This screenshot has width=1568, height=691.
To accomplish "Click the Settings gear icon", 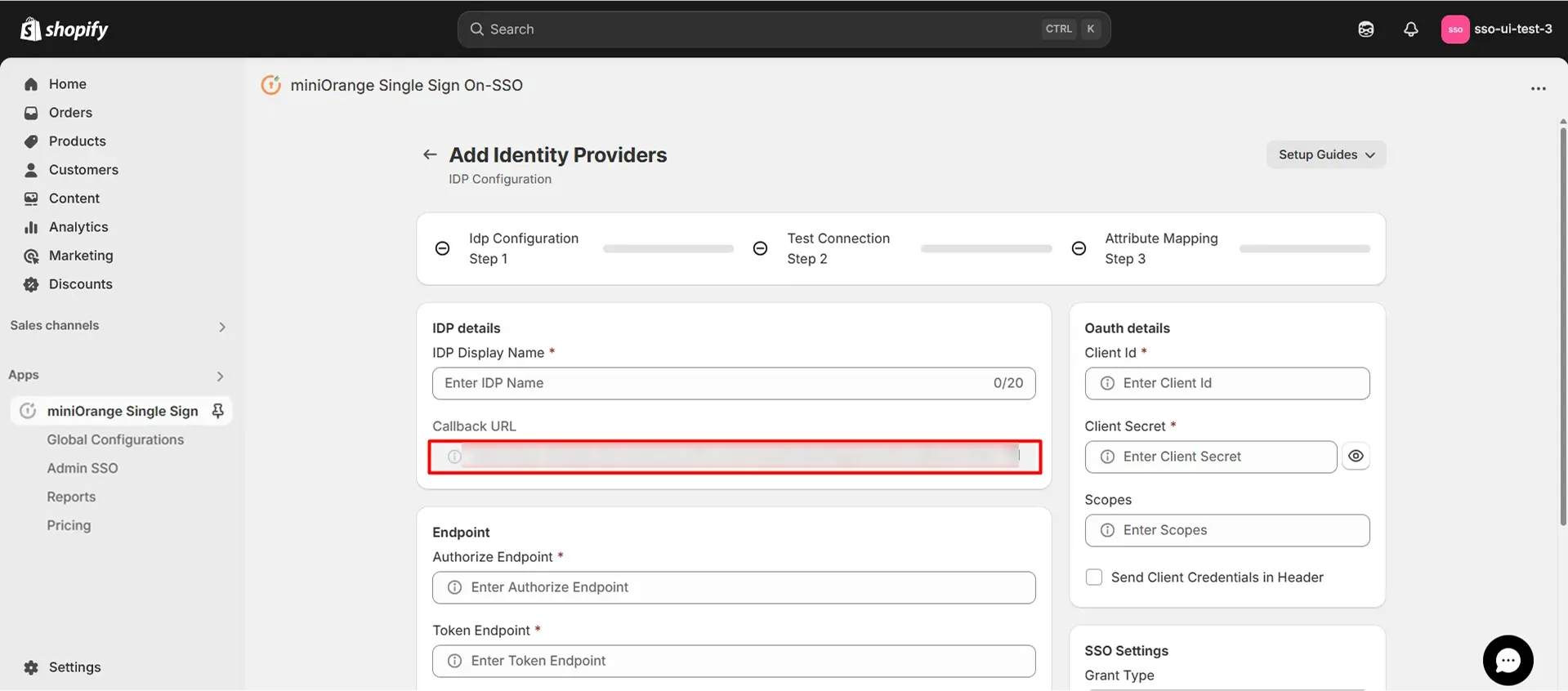I will (x=31, y=667).
